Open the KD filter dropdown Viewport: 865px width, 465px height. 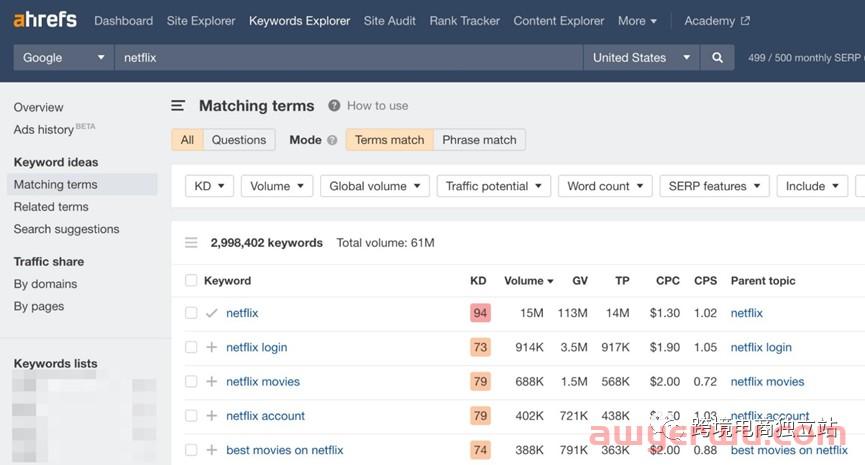[x=209, y=186]
